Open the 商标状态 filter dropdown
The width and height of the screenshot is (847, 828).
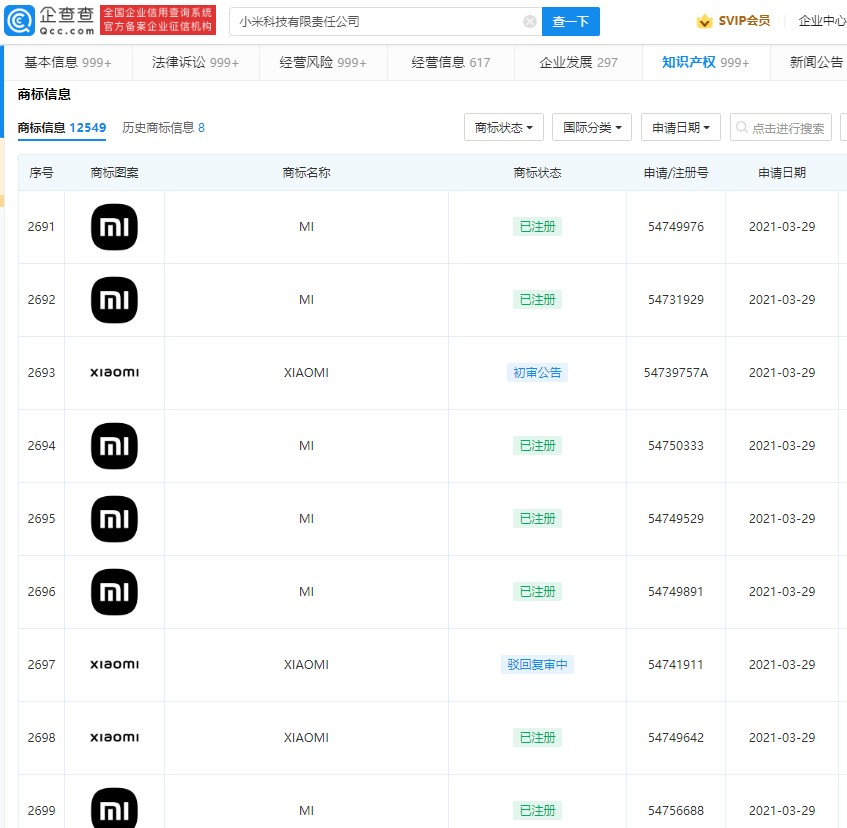pos(502,127)
